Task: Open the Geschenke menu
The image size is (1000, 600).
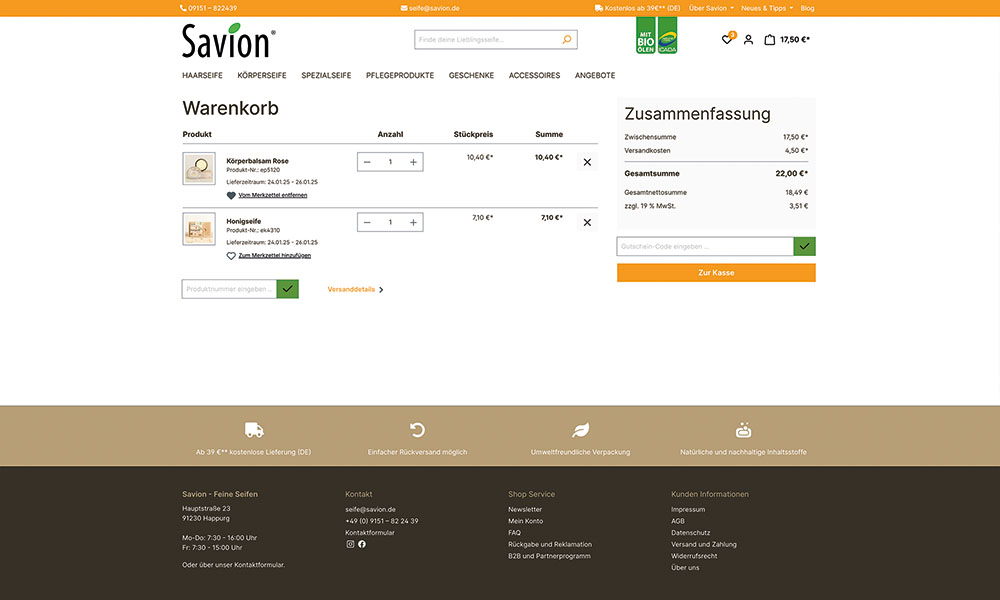Action: coord(471,75)
